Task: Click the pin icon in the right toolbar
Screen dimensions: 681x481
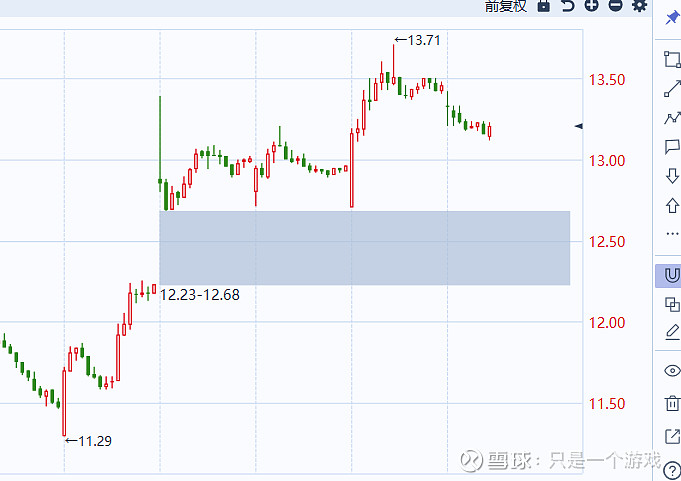Action: (x=671, y=18)
